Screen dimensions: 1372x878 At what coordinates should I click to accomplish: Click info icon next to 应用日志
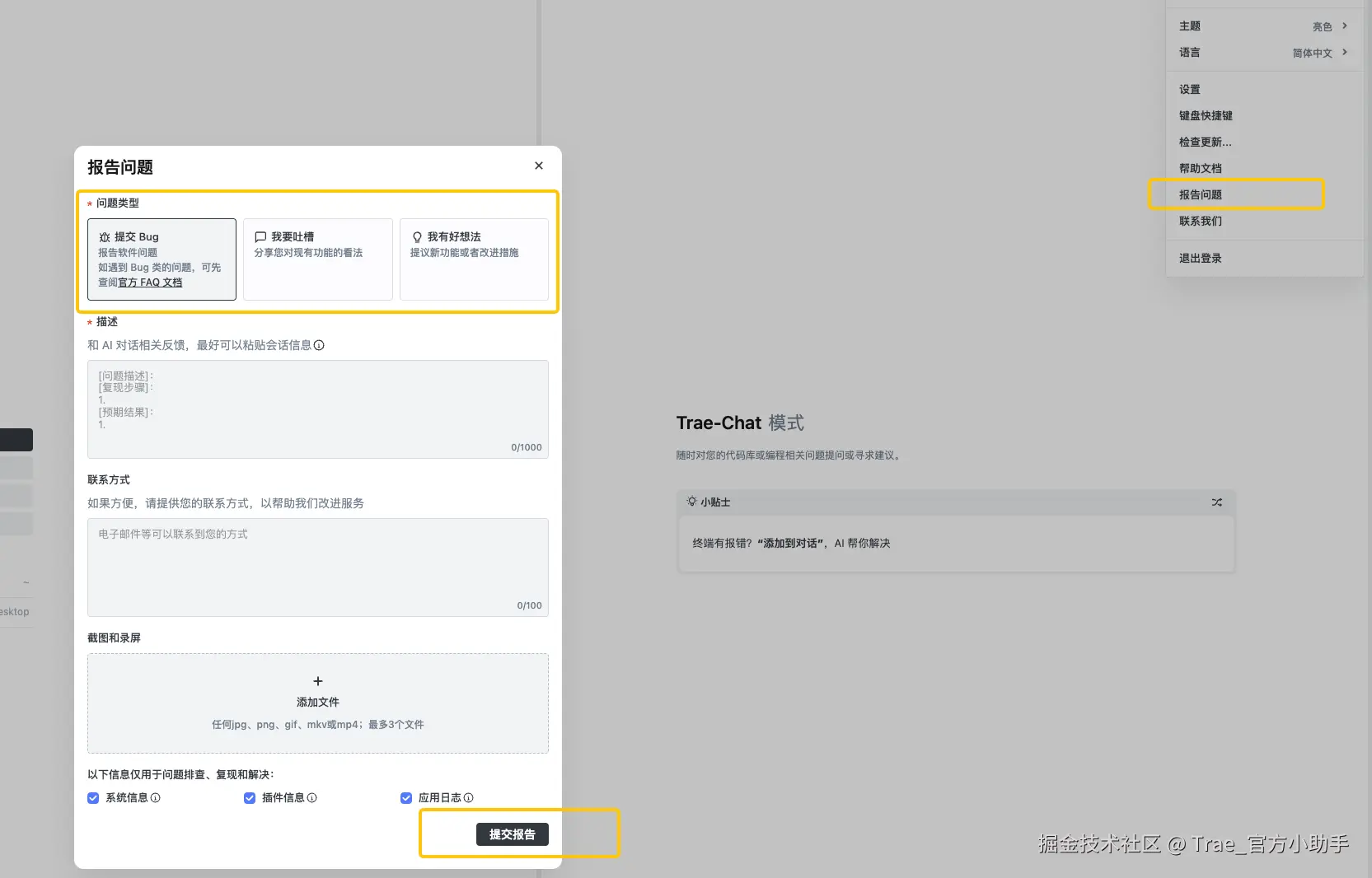pos(469,798)
